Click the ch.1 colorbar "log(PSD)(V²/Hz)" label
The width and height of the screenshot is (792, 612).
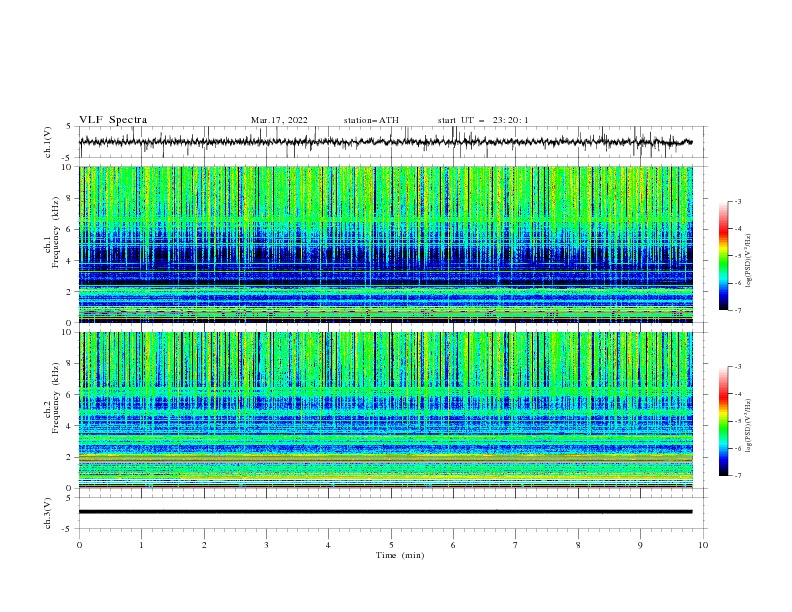[x=748, y=261]
